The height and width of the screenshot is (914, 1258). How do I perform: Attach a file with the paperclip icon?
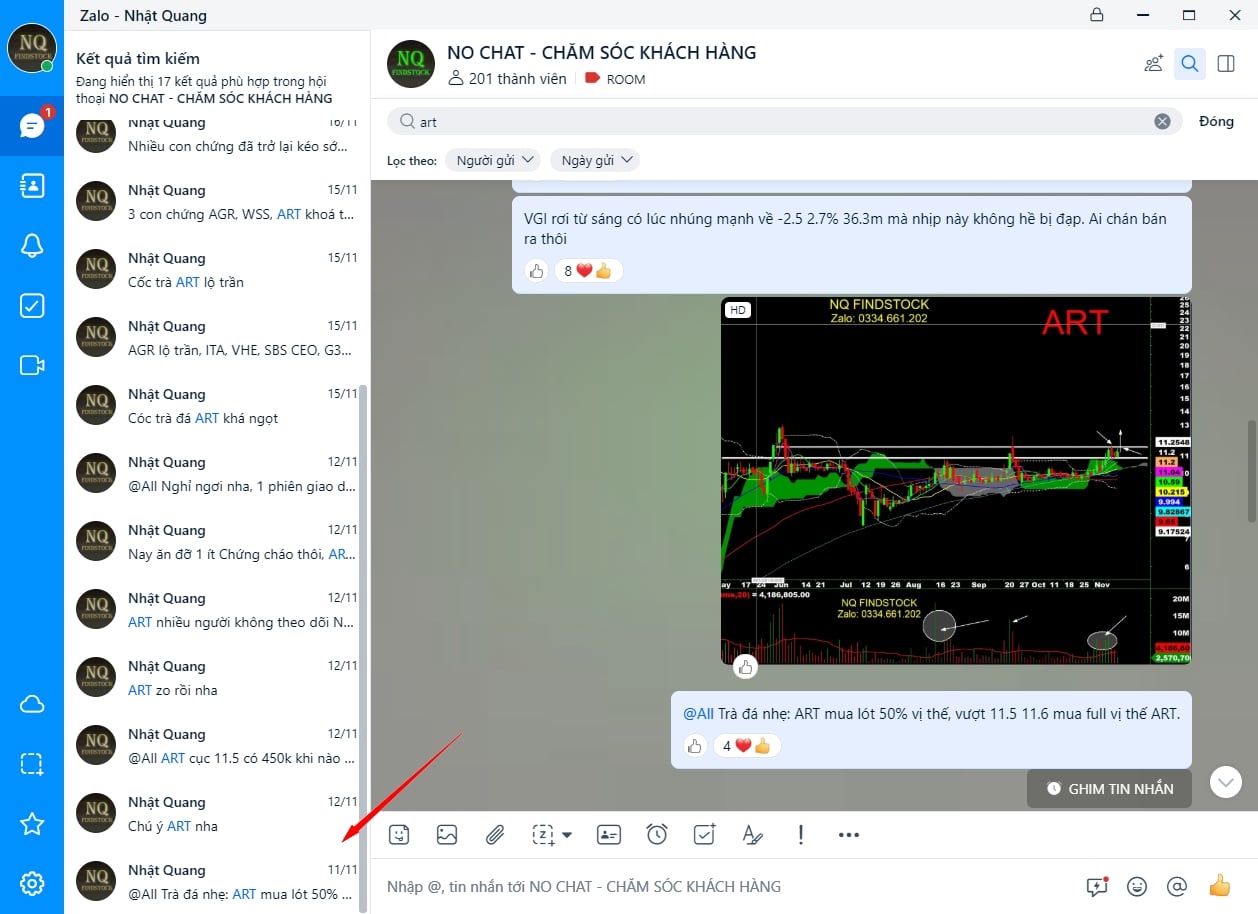click(x=495, y=834)
